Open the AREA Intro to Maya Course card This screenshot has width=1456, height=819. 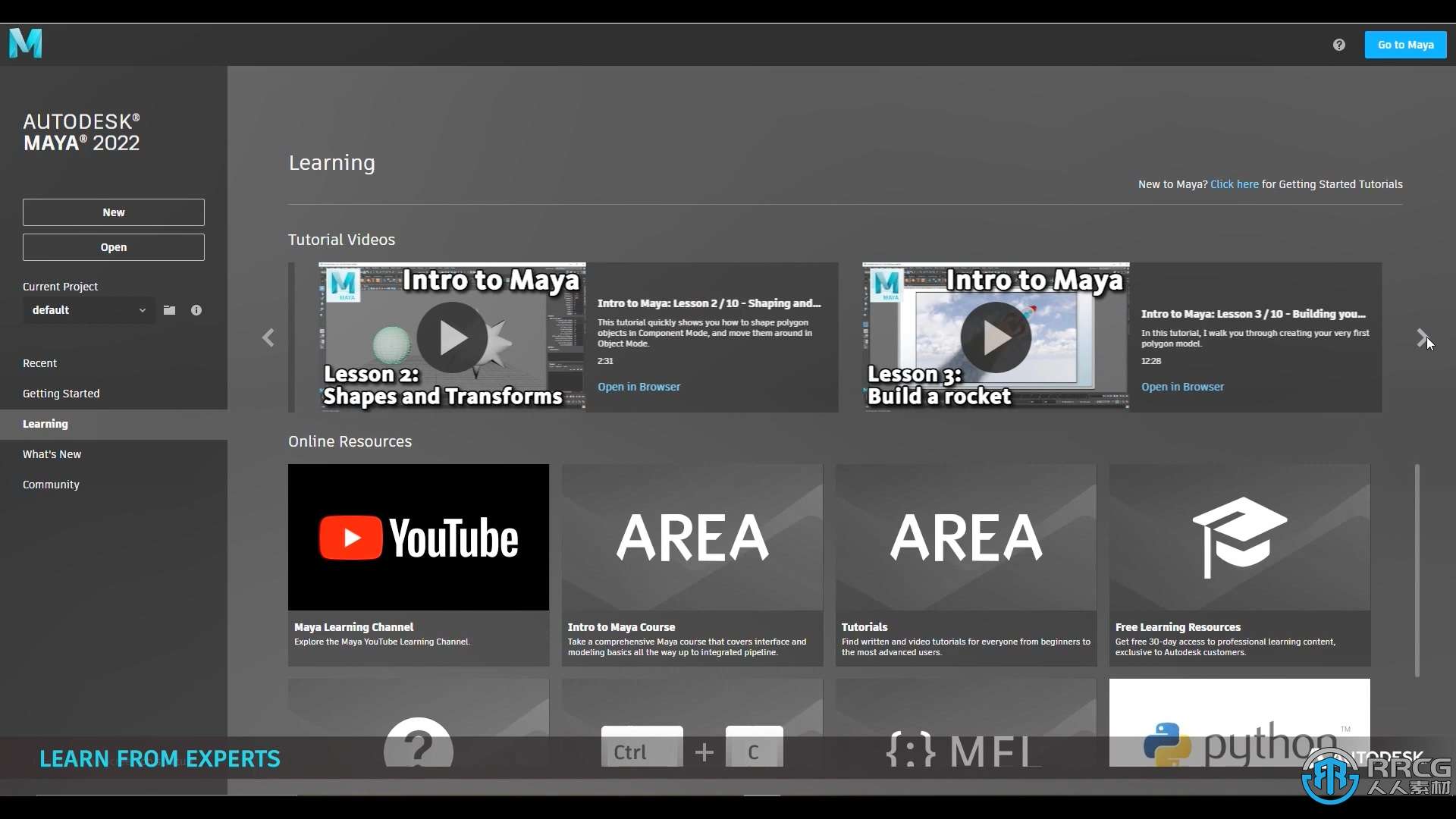click(692, 565)
